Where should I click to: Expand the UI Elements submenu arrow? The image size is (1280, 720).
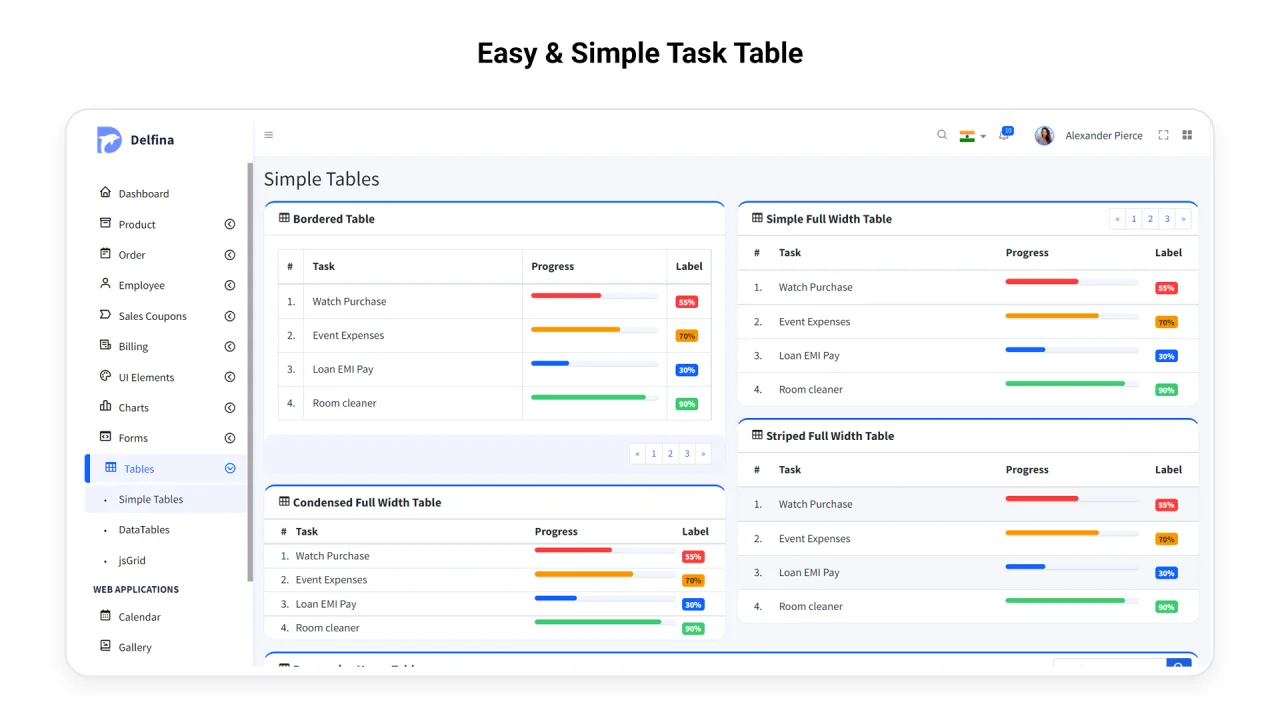point(230,377)
